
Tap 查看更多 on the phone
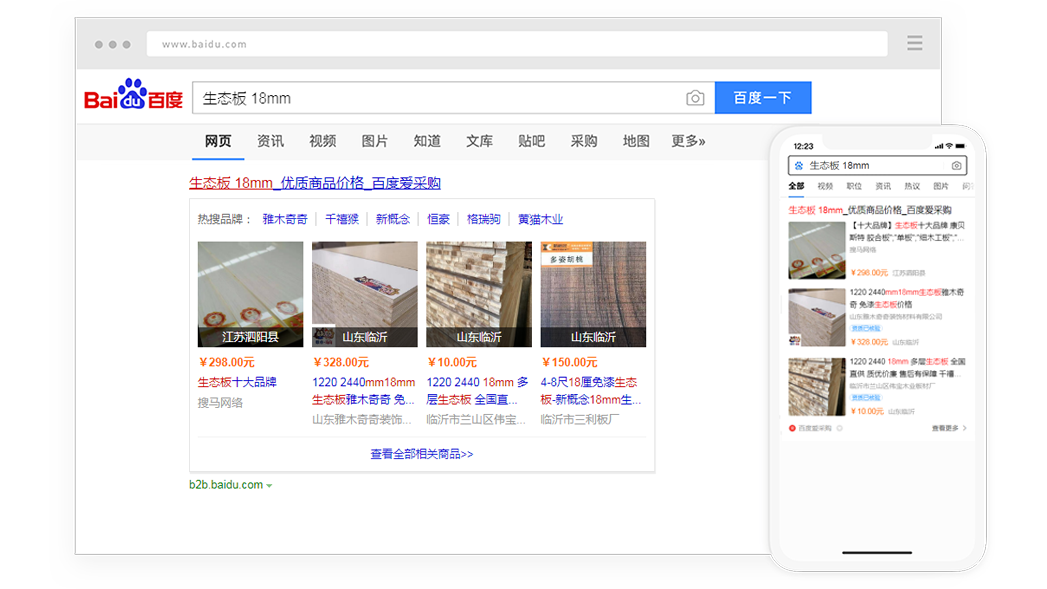946,428
